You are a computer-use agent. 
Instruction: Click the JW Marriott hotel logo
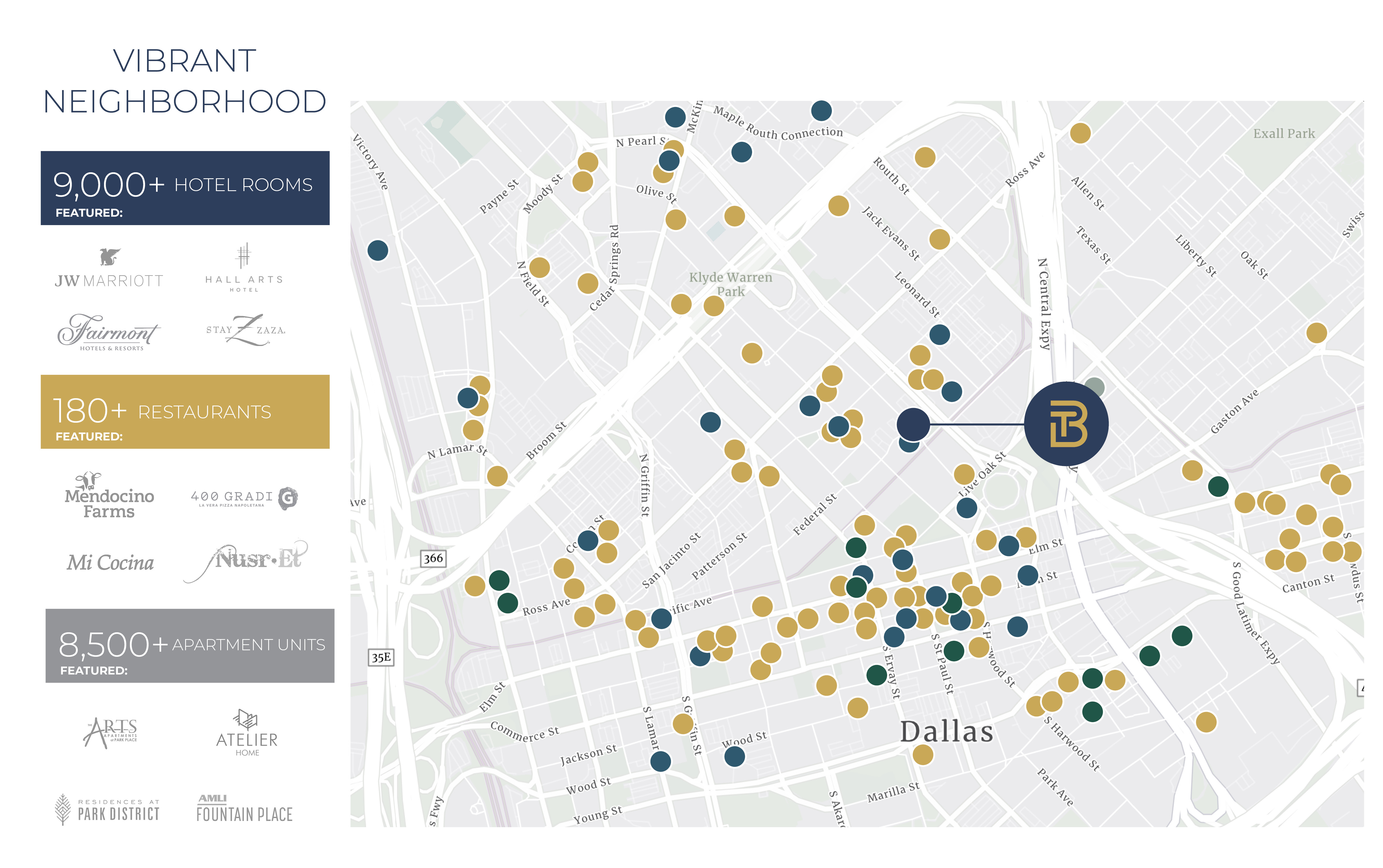[109, 268]
